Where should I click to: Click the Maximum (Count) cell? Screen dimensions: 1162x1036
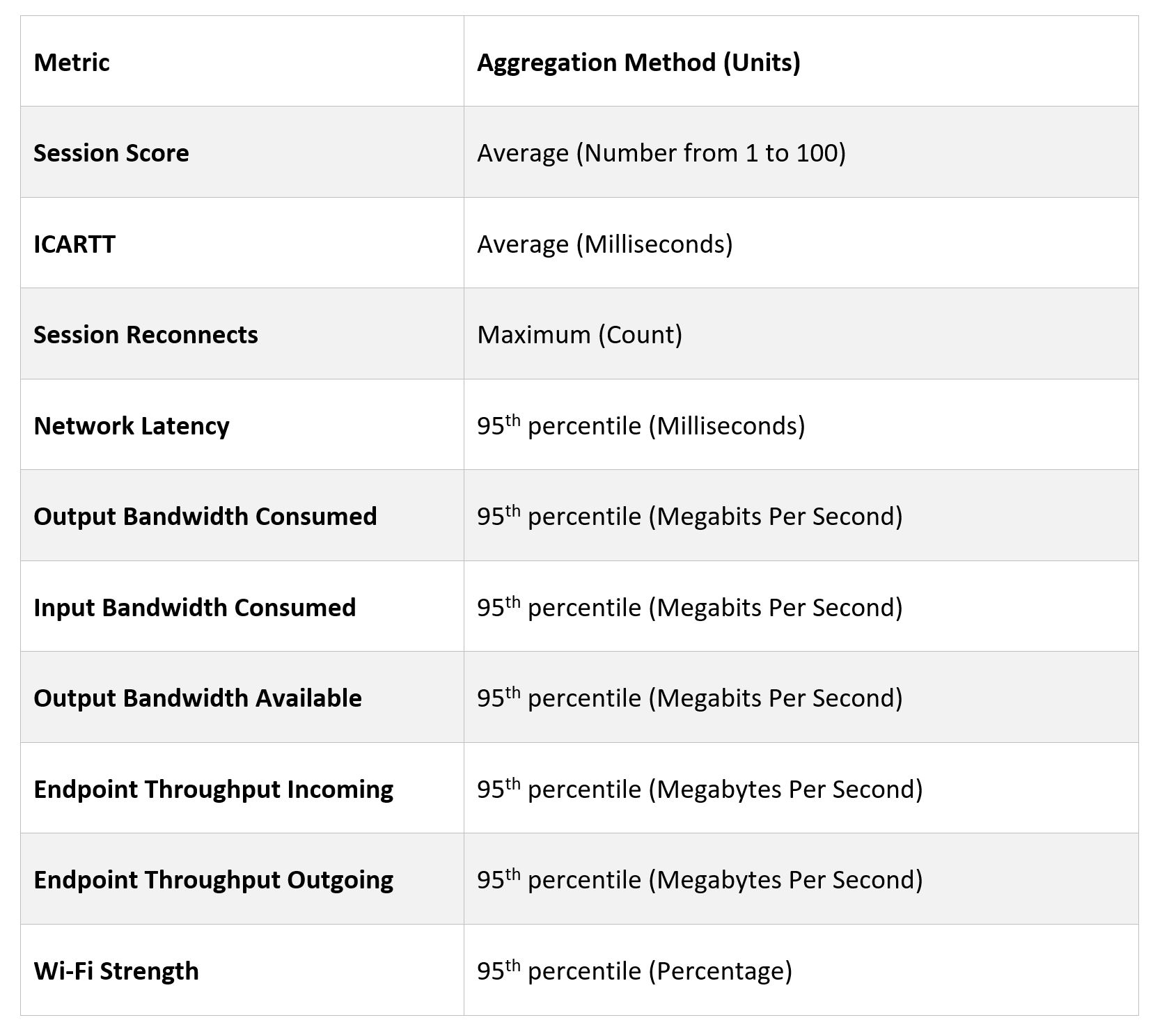[579, 335]
